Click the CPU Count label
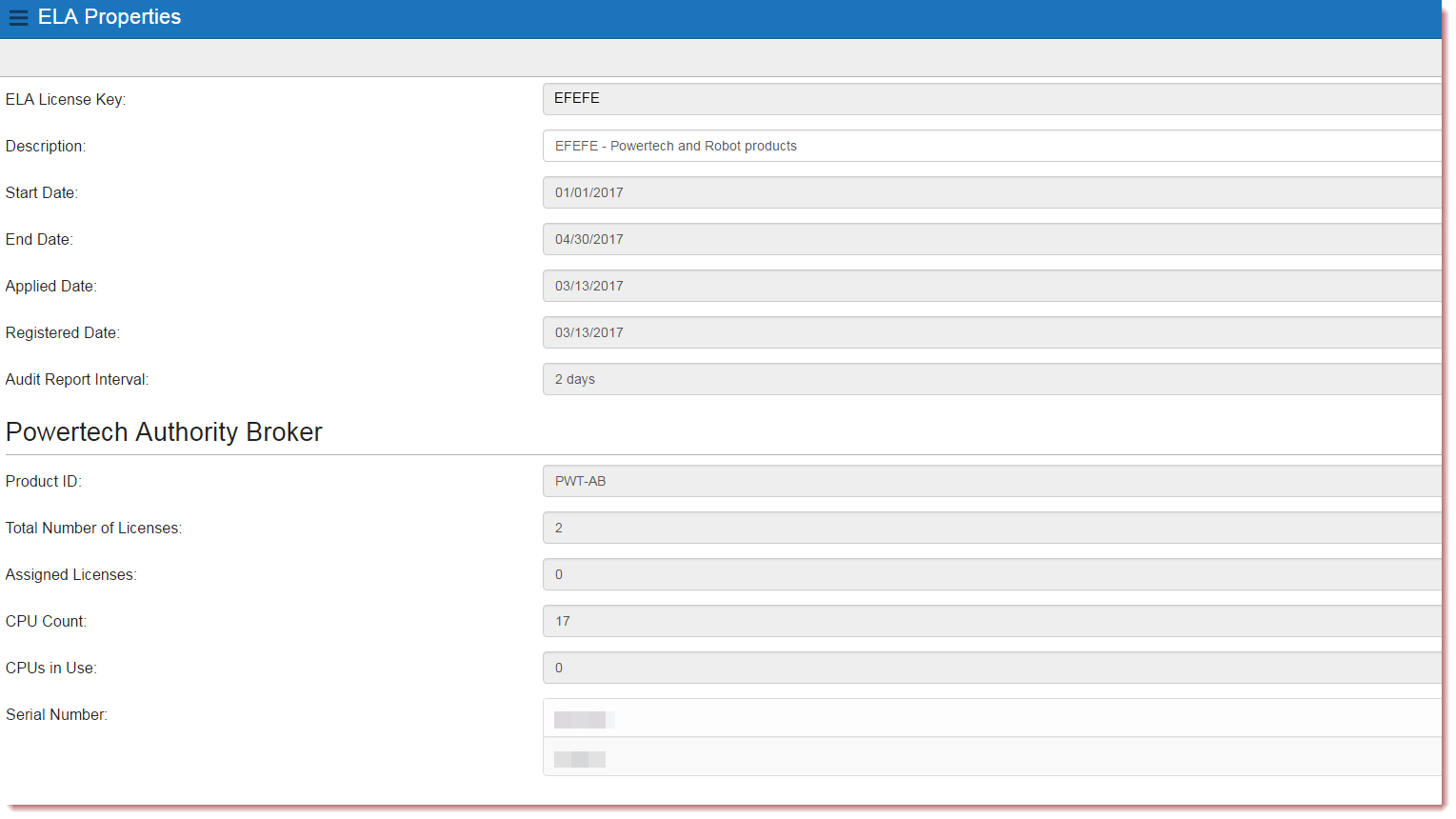The image size is (1456, 819). pos(46,621)
